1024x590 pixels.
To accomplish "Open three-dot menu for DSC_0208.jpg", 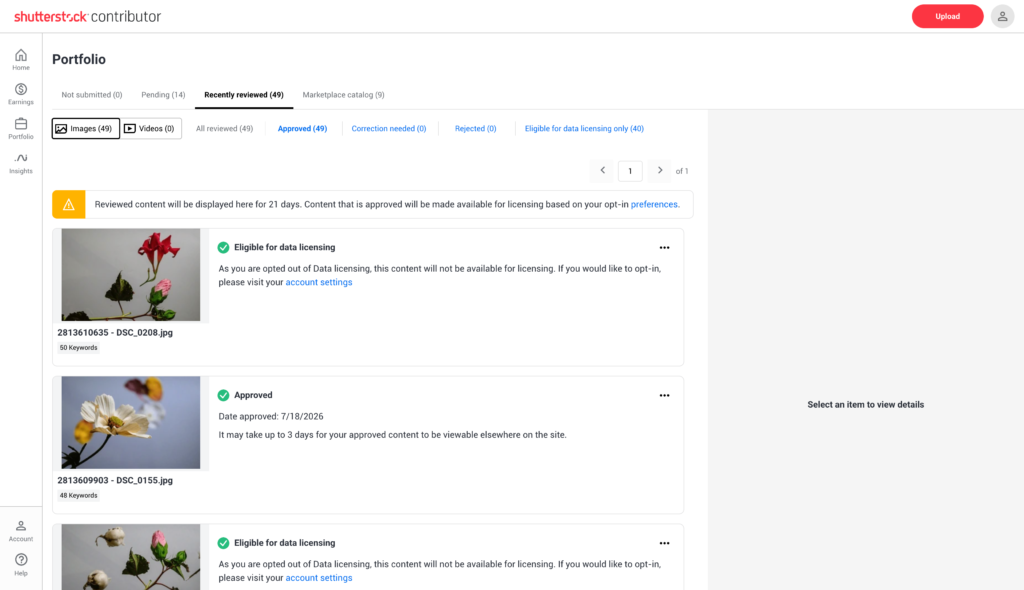I will pos(664,248).
